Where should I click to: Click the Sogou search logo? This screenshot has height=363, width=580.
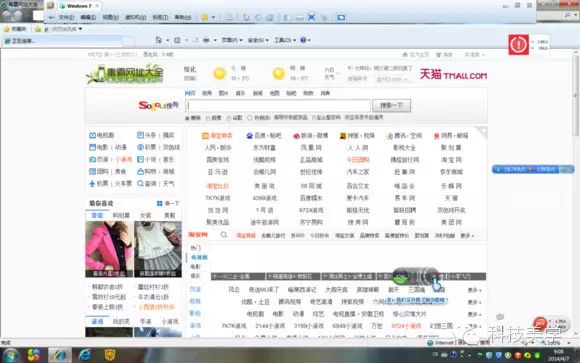[159, 105]
